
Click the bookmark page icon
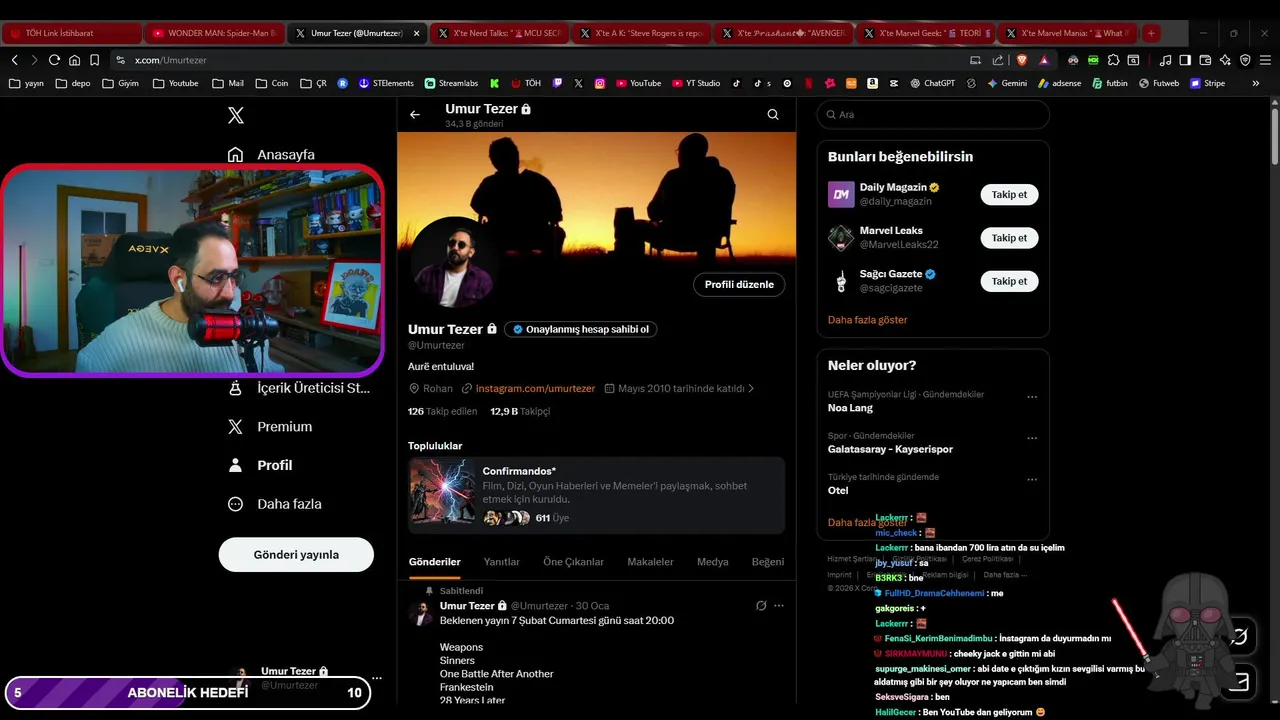pos(94,60)
